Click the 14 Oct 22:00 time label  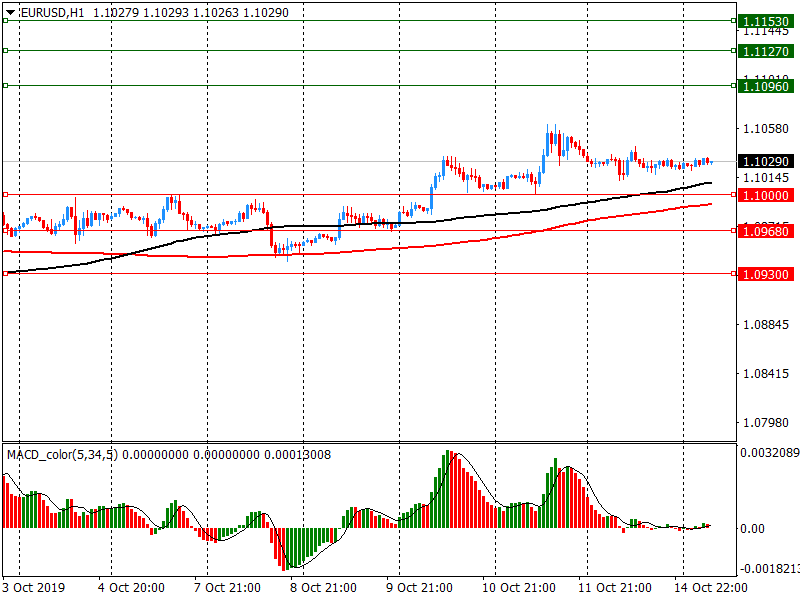click(711, 588)
